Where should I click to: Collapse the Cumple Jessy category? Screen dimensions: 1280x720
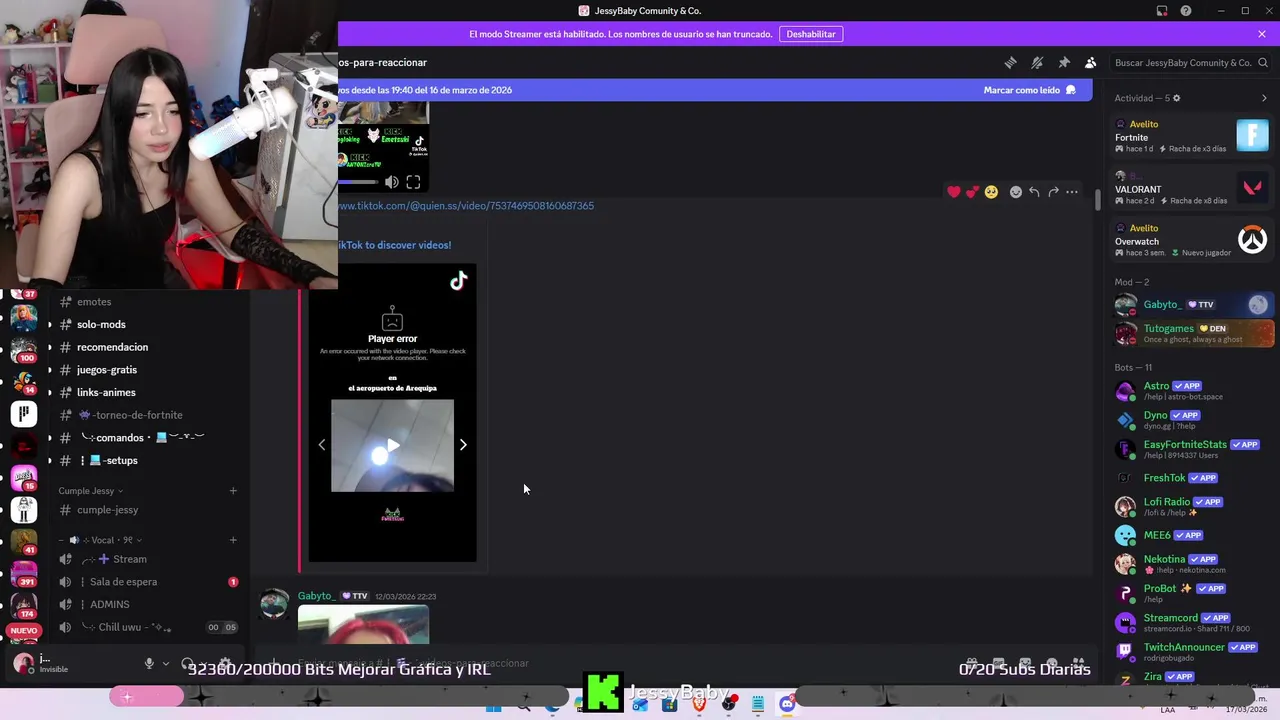click(x=90, y=491)
